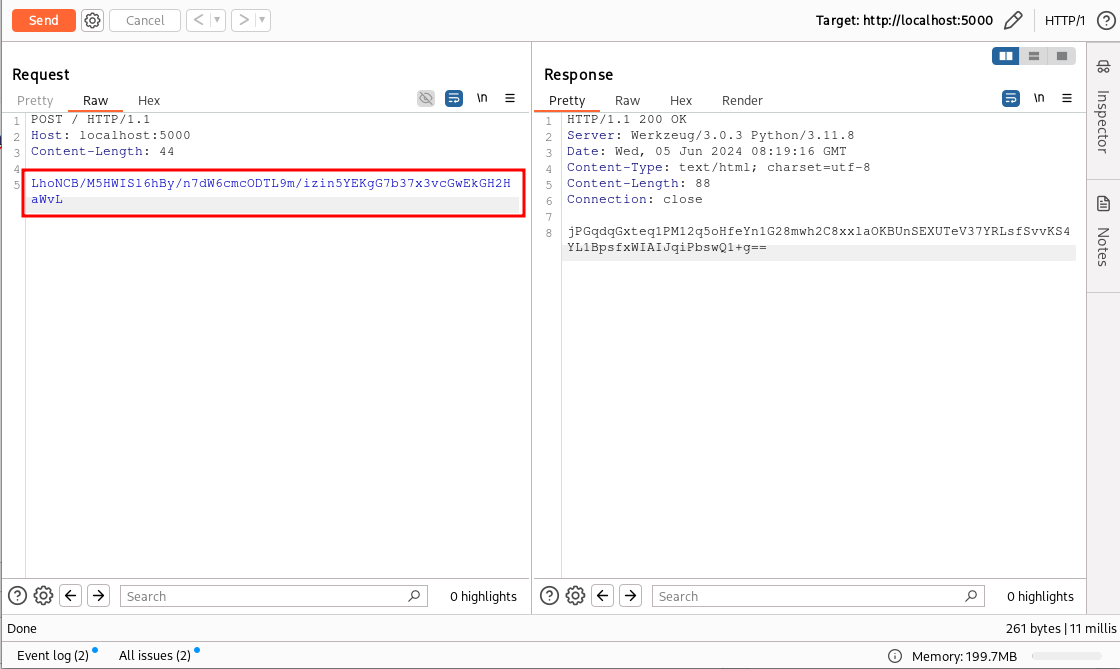Click the Memory usage bar
Screen dimensions: 1120x669
(x=1067, y=657)
